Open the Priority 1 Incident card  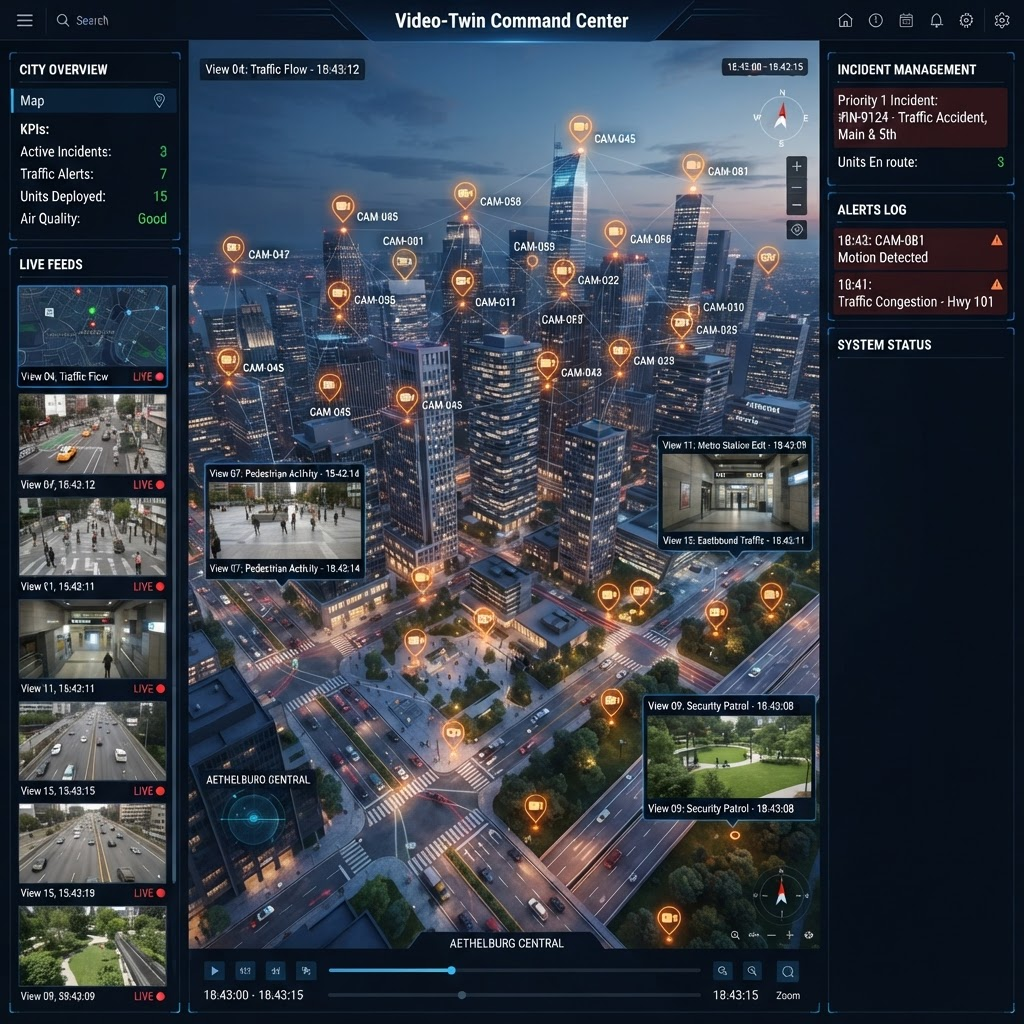pyautogui.click(x=921, y=118)
